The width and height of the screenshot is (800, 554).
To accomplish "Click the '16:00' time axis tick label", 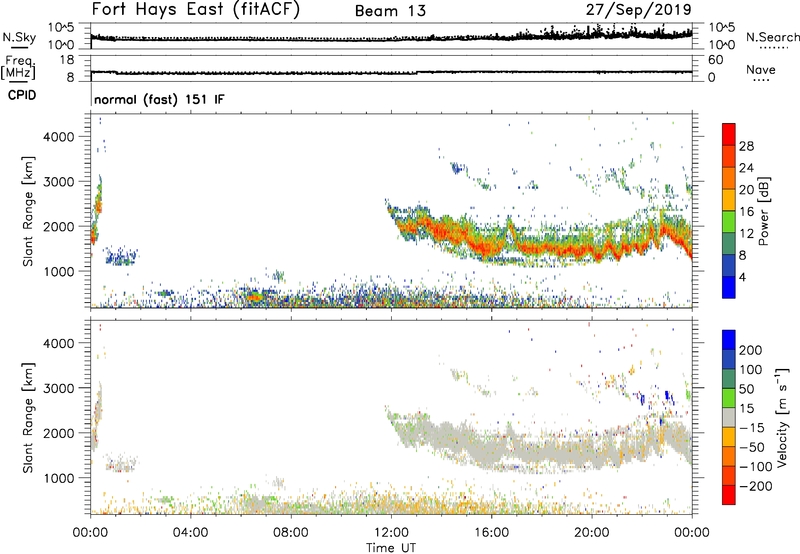I will (491, 533).
